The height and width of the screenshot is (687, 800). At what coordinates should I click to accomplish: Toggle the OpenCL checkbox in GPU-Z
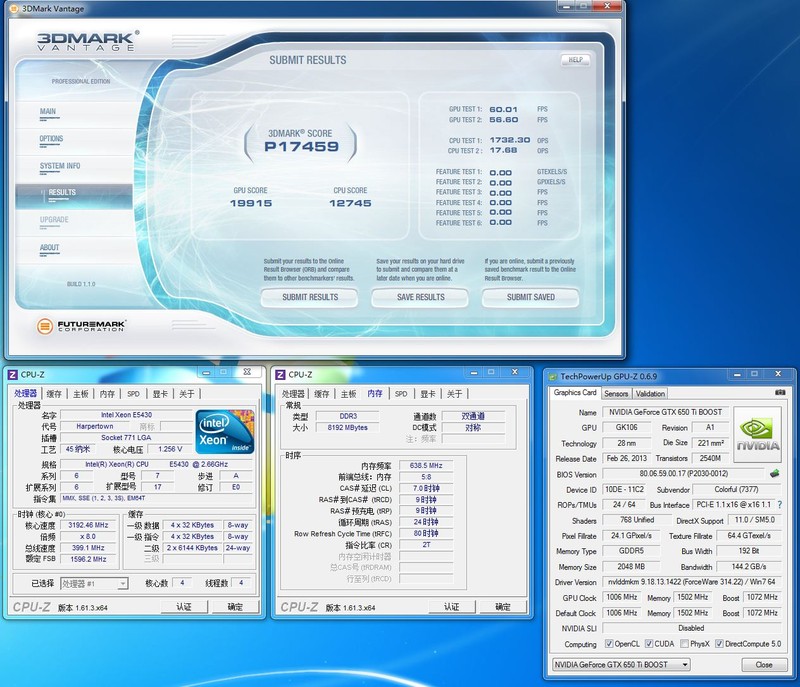(x=609, y=644)
